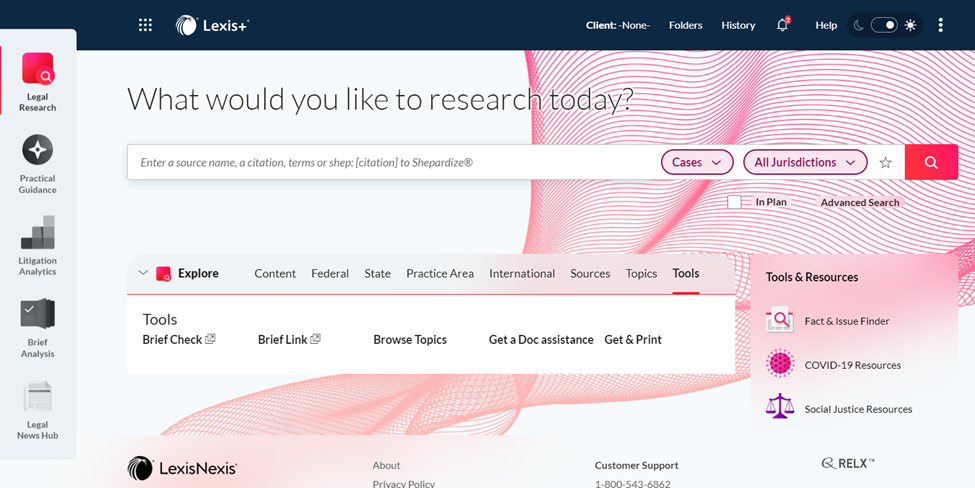Open the Help menu
The height and width of the screenshot is (488, 975).
tap(826, 25)
